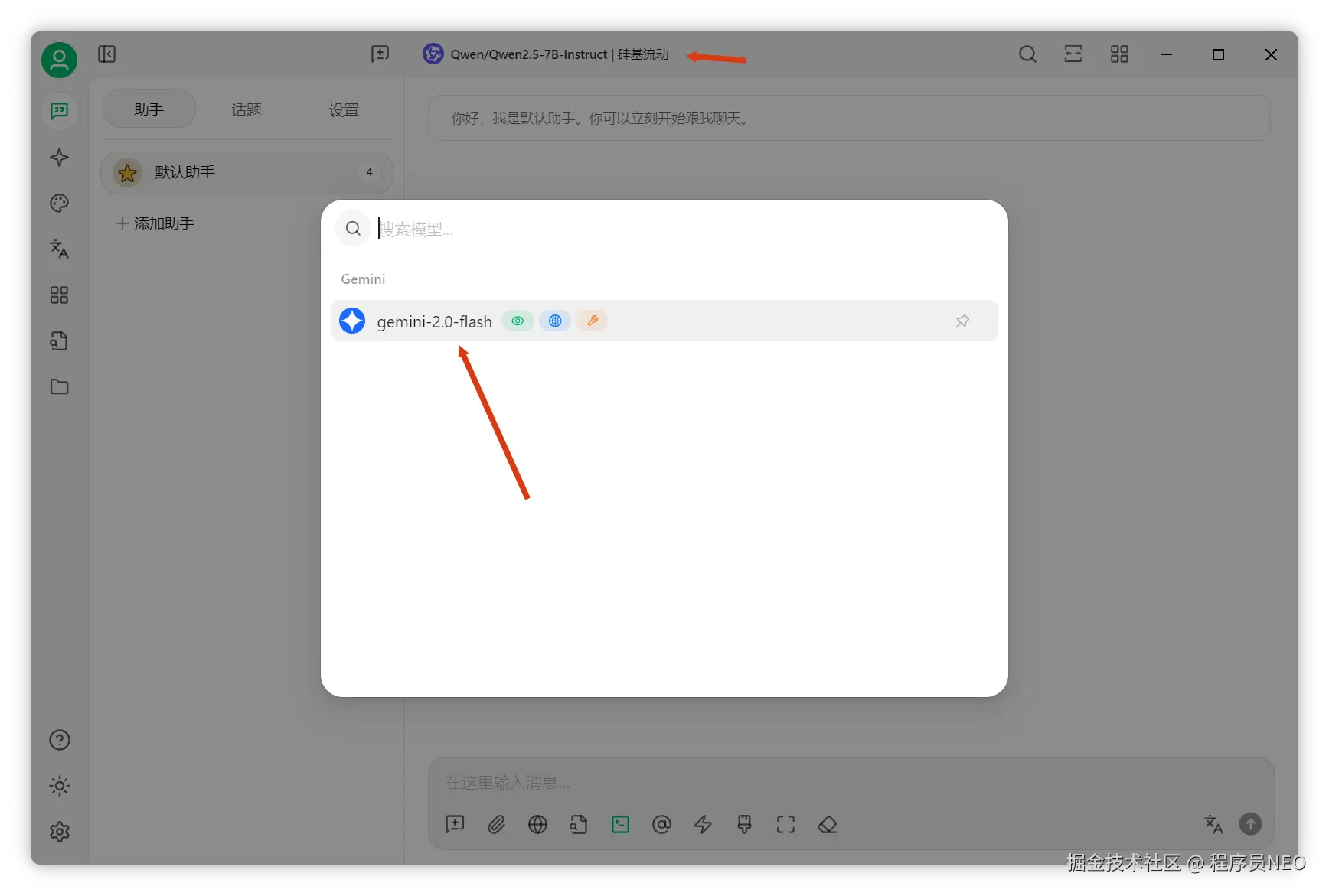Translate the input text with the translate icon
The width and height of the screenshot is (1329, 896).
tap(1213, 824)
